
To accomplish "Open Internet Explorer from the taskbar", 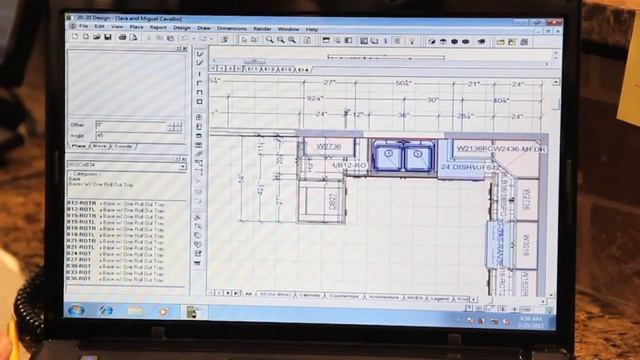I will point(106,311).
